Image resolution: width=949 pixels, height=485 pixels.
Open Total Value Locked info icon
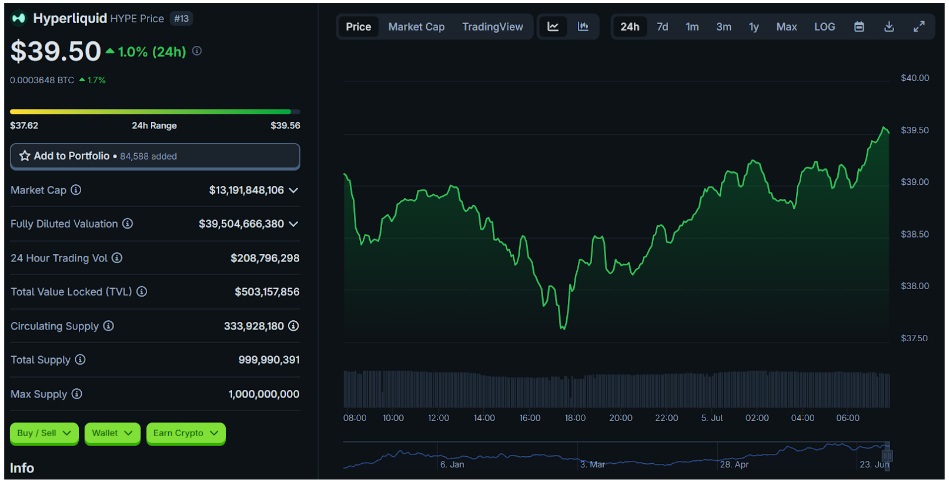click(x=142, y=292)
